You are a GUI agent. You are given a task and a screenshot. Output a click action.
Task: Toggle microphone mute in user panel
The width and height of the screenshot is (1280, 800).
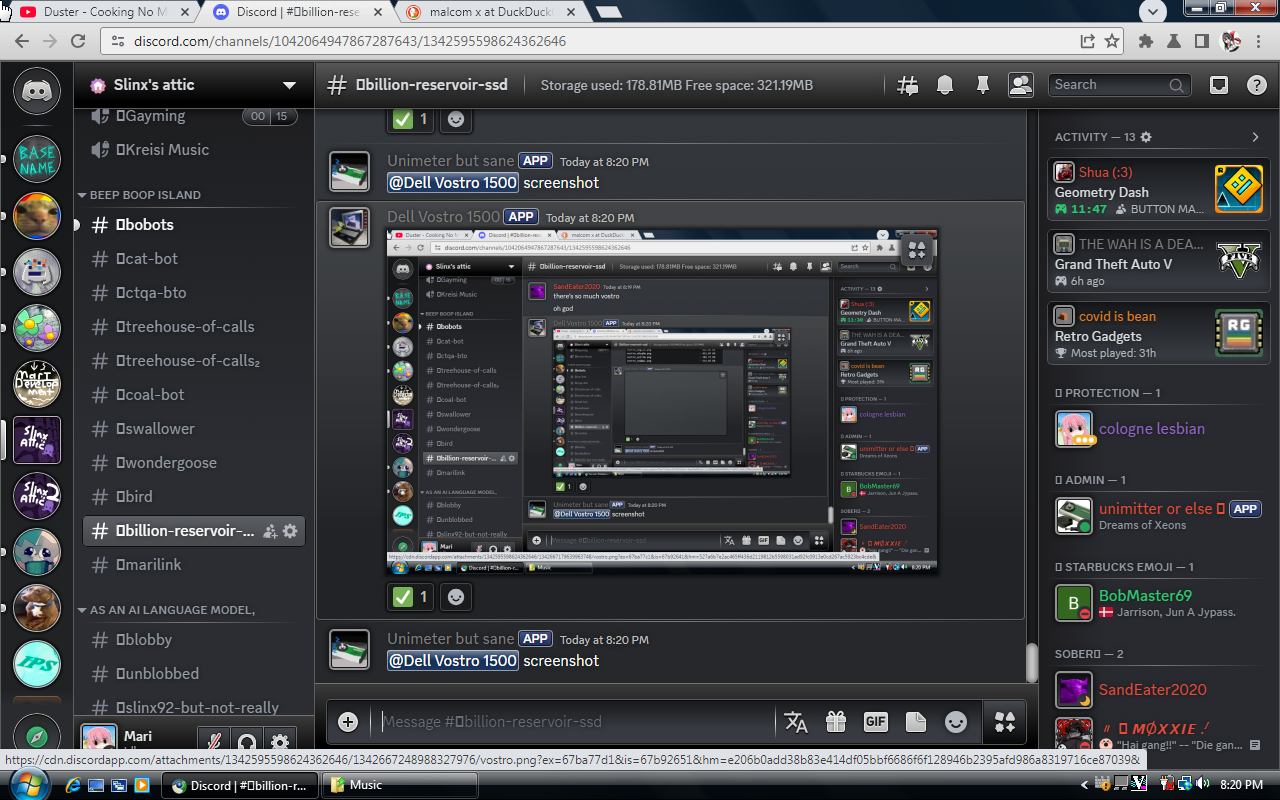pos(213,742)
